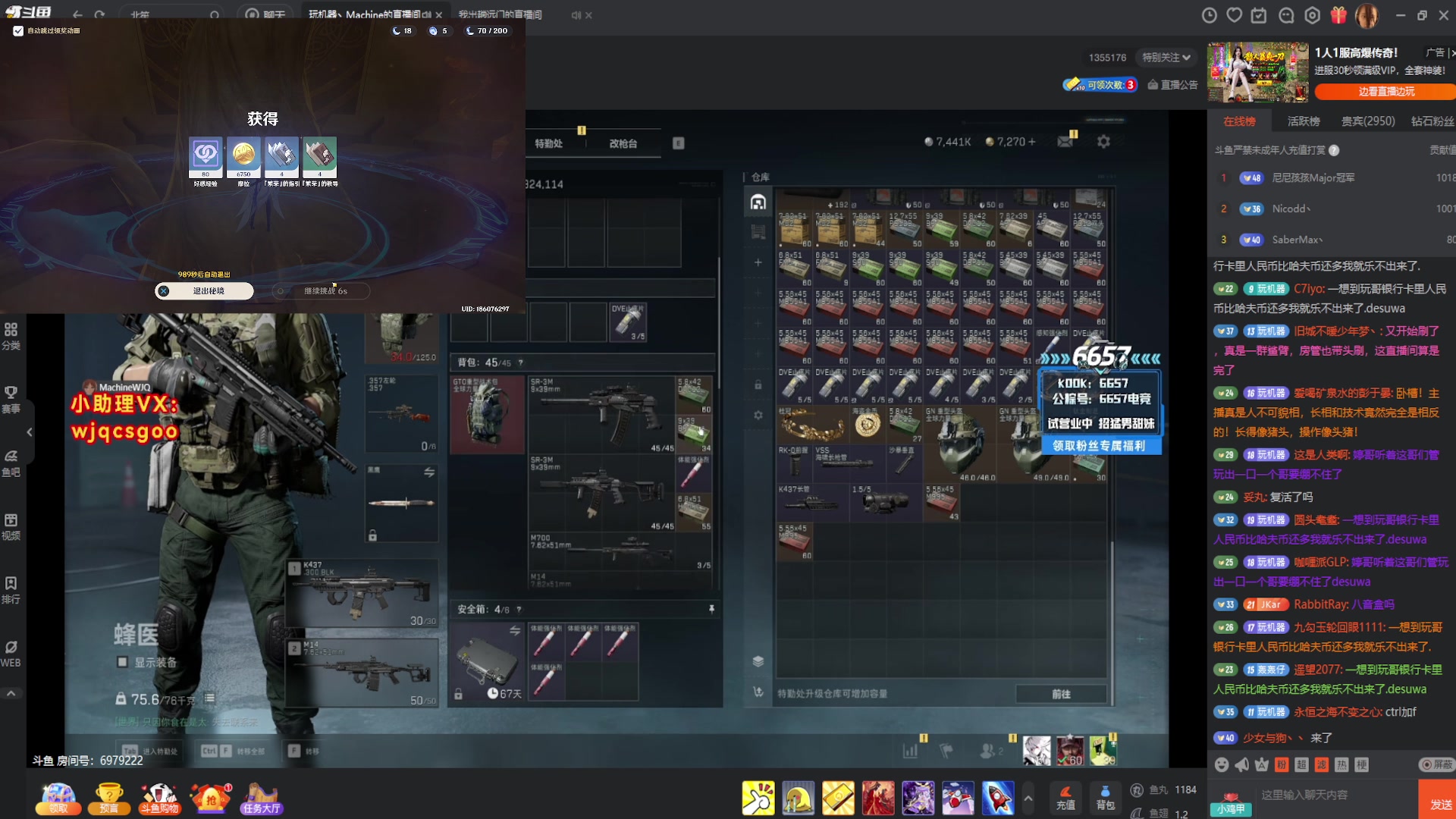The image size is (1456, 819).
Task: Open 分类 category icon in left sidebar
Action: pos(11,336)
